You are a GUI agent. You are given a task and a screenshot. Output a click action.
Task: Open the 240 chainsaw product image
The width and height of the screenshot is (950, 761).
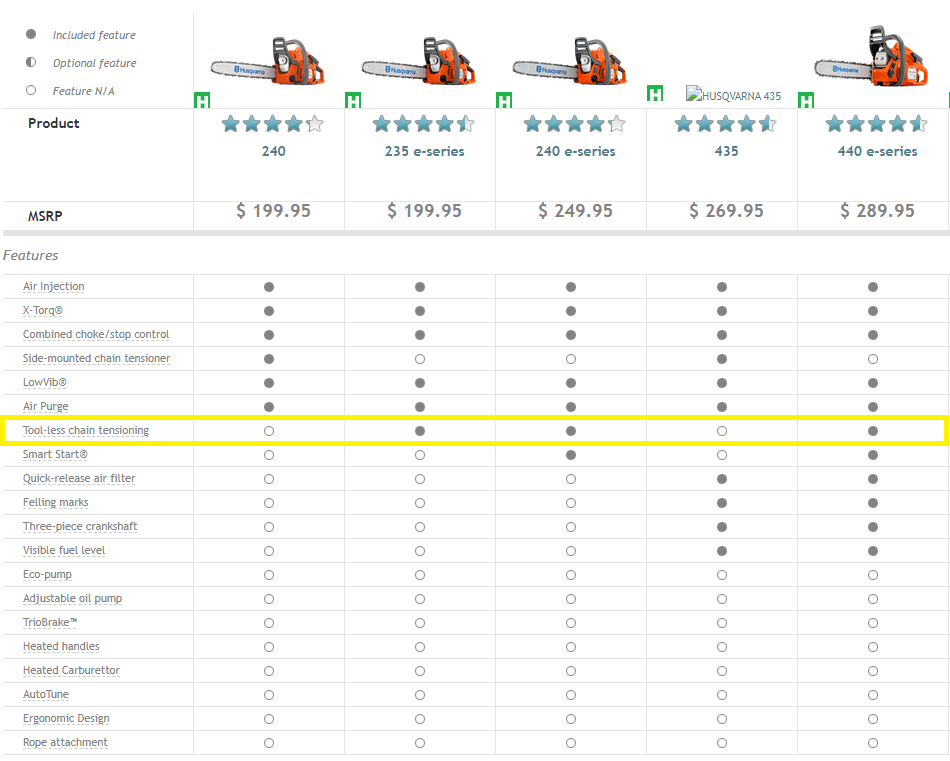[x=268, y=61]
